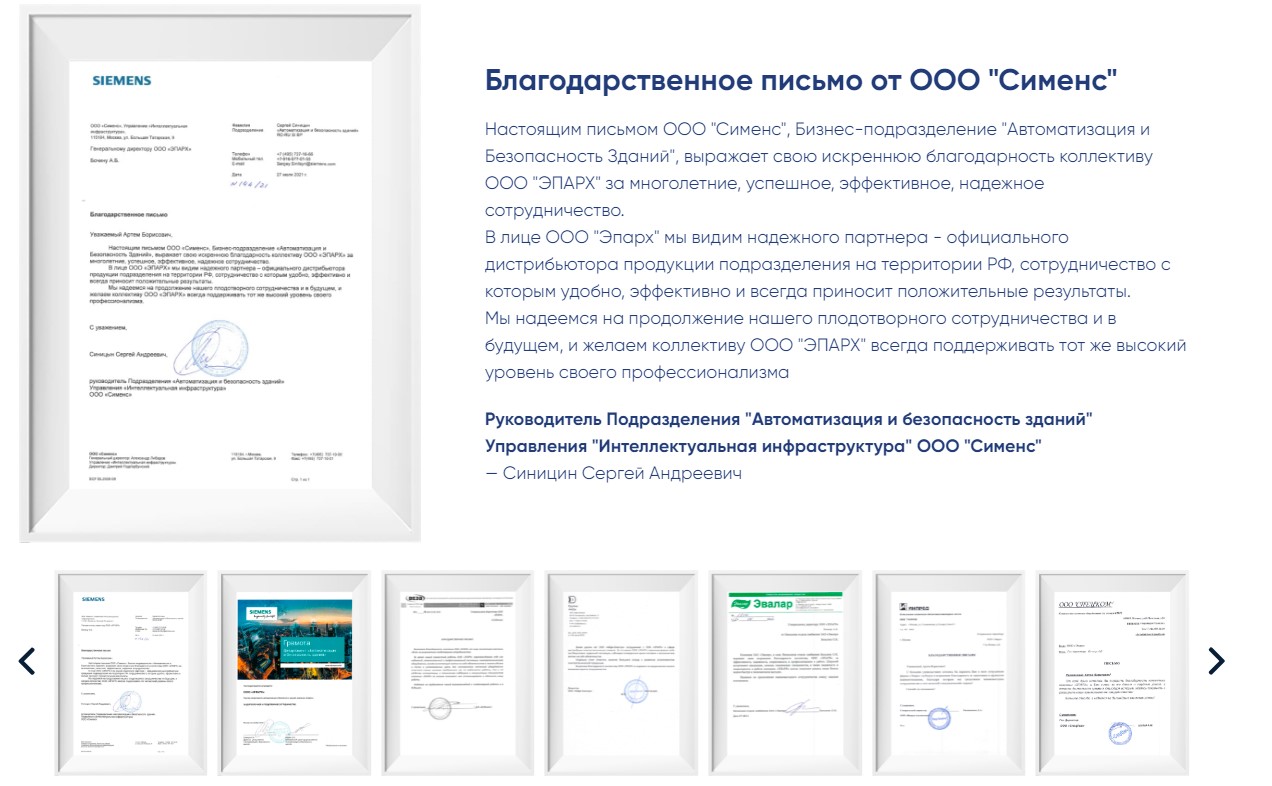Show next letters with right arrow

pos(1215,660)
